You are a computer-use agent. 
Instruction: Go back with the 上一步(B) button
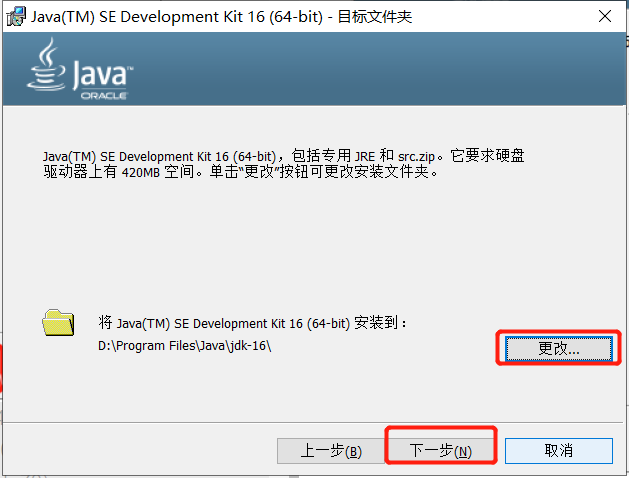pos(331,451)
